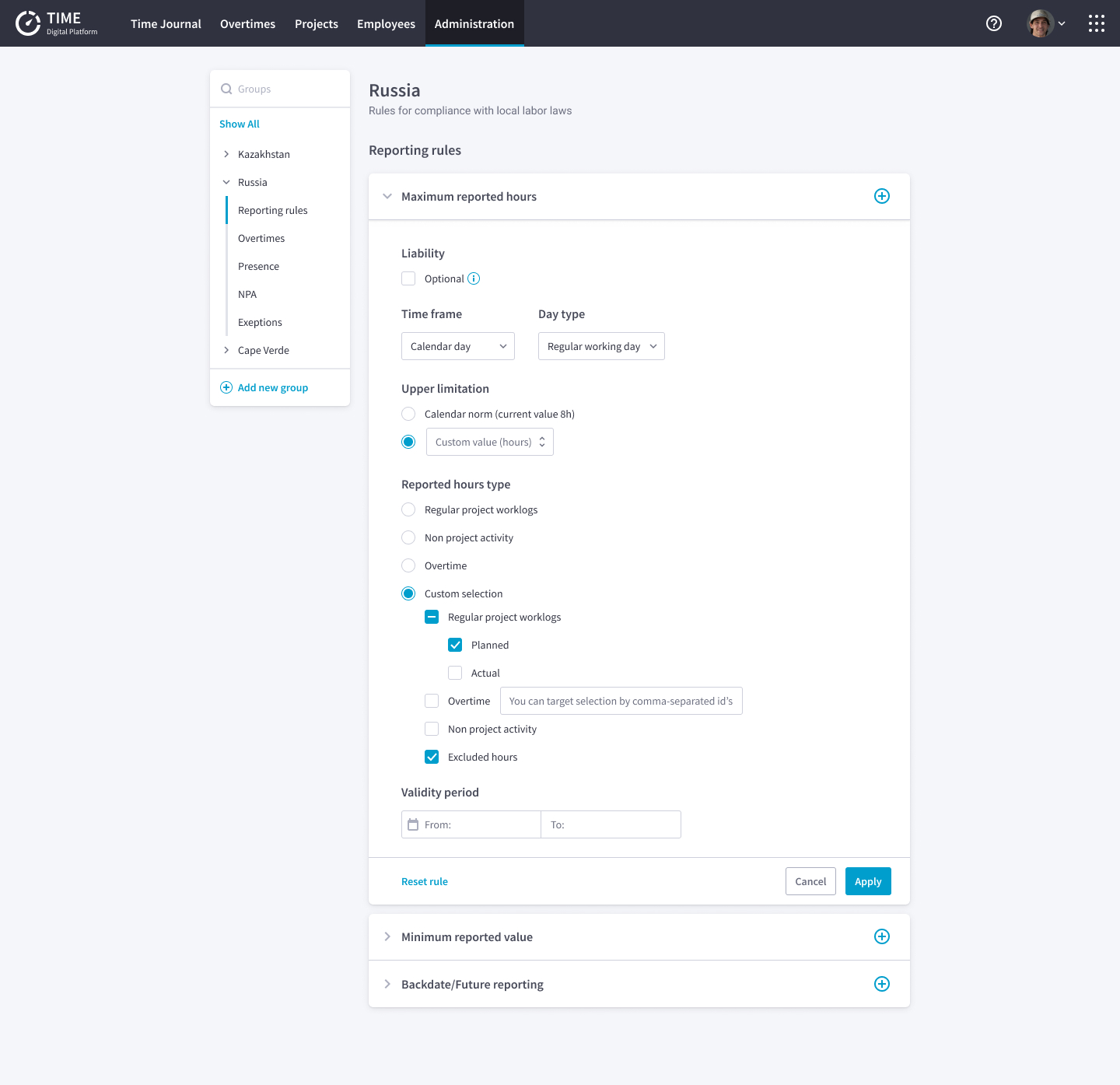1120x1085 pixels.
Task: Open the apps grid menu icon
Action: click(x=1096, y=23)
